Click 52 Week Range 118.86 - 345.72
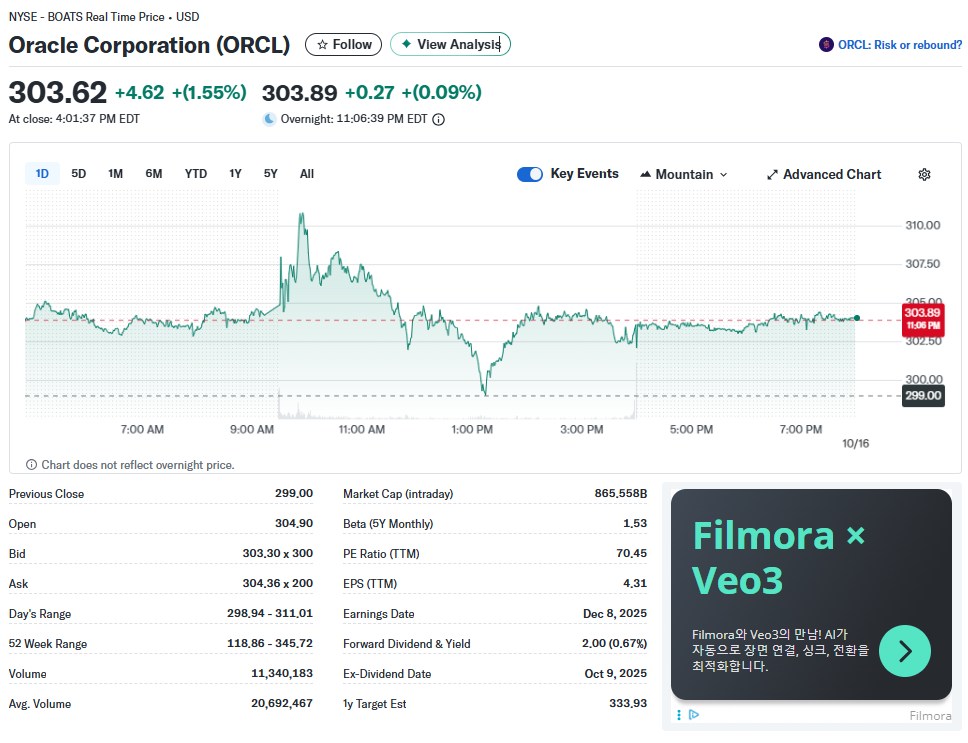968x743 pixels. 270,643
